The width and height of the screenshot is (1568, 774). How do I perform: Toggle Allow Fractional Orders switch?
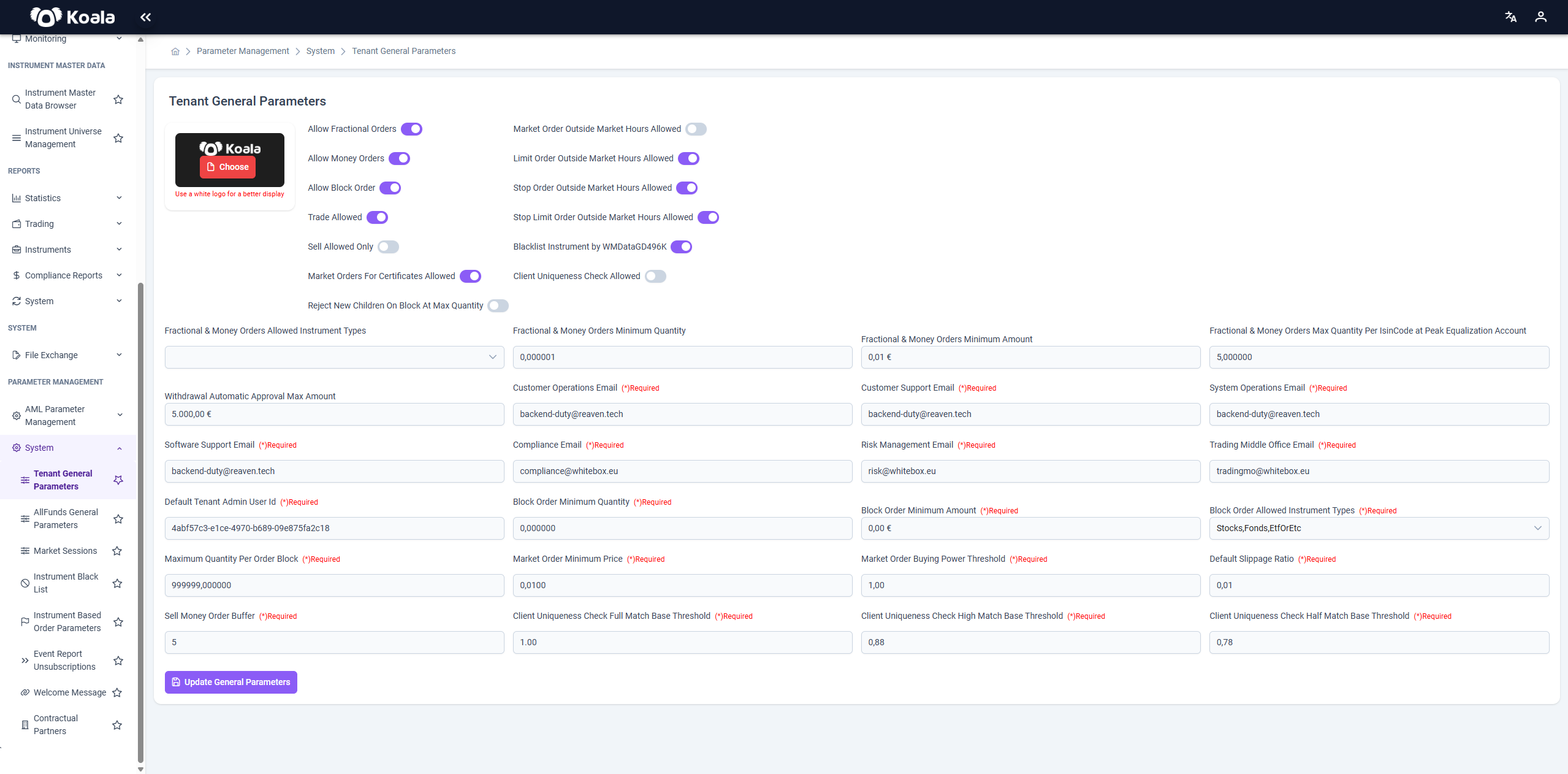(411, 129)
